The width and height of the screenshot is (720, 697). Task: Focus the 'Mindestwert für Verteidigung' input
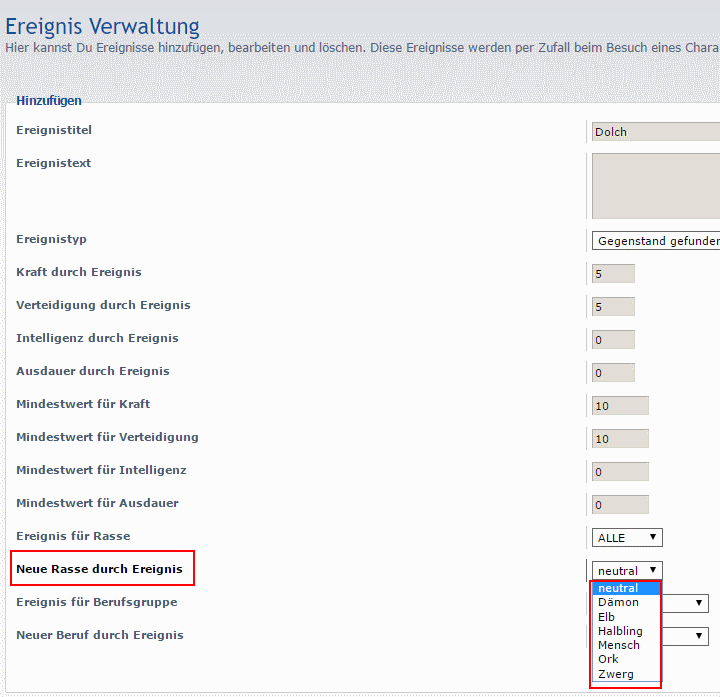click(620, 439)
